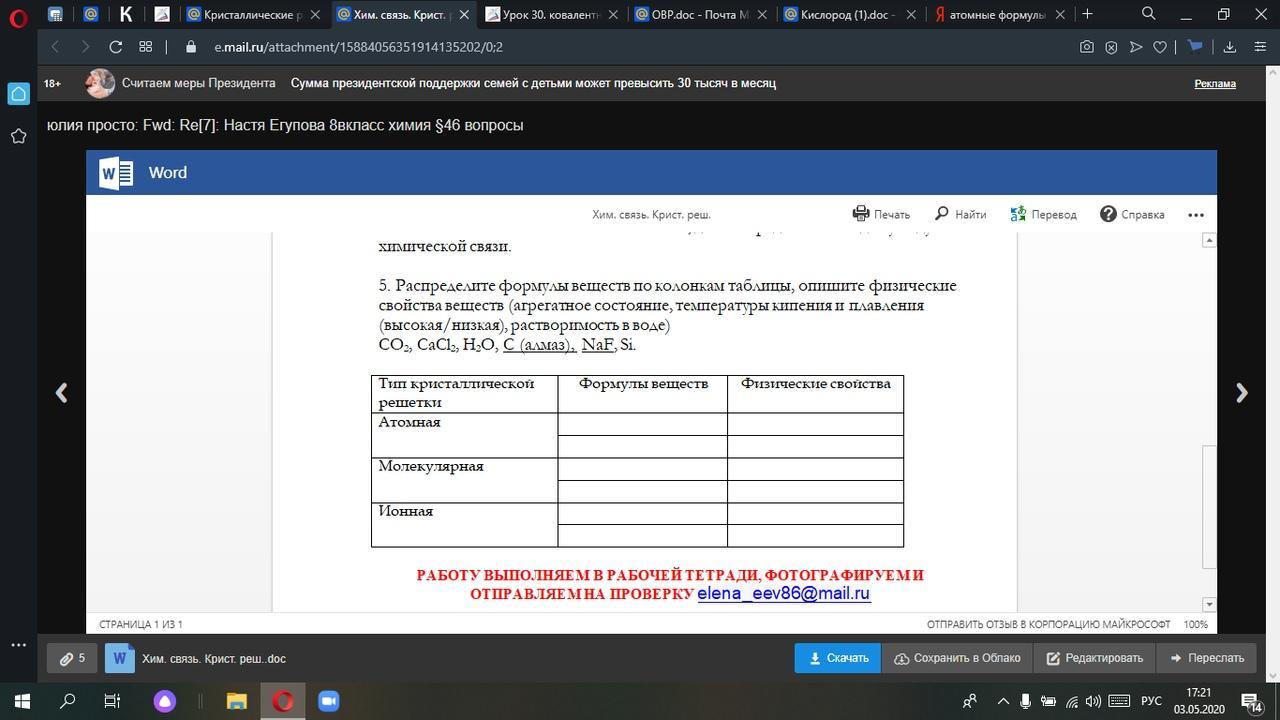Show hidden tray icons chevron
Viewport: 1280px width, 720px height.
coord(1003,701)
